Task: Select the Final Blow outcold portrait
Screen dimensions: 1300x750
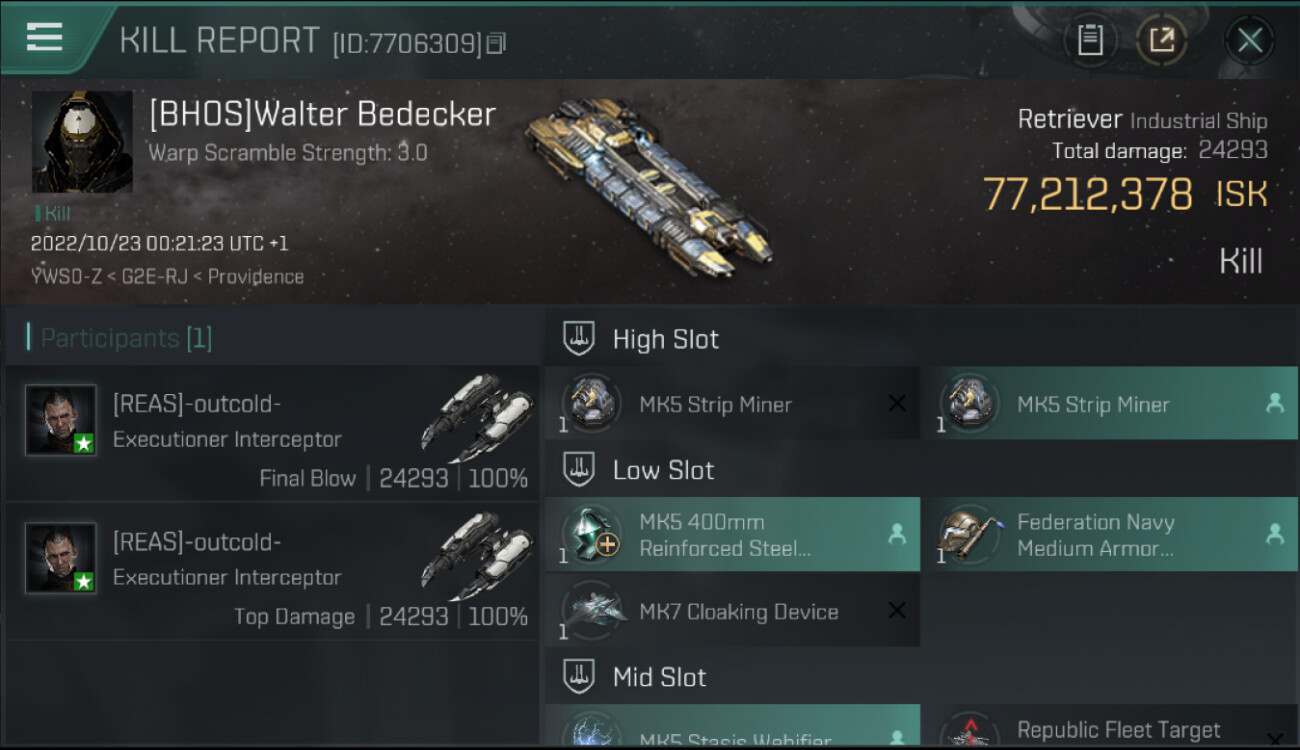Action: click(61, 420)
